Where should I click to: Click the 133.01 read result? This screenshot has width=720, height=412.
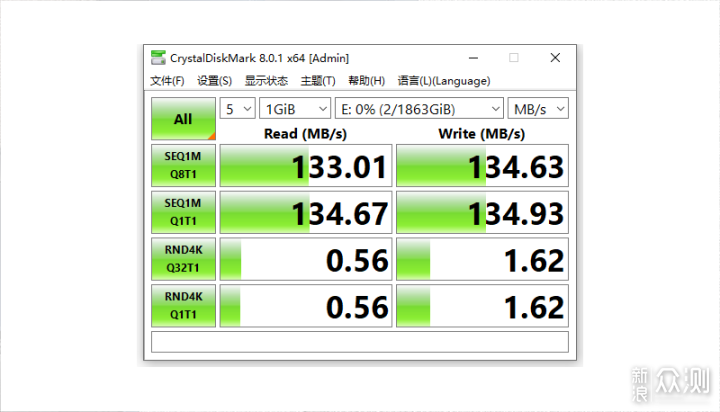coord(306,165)
